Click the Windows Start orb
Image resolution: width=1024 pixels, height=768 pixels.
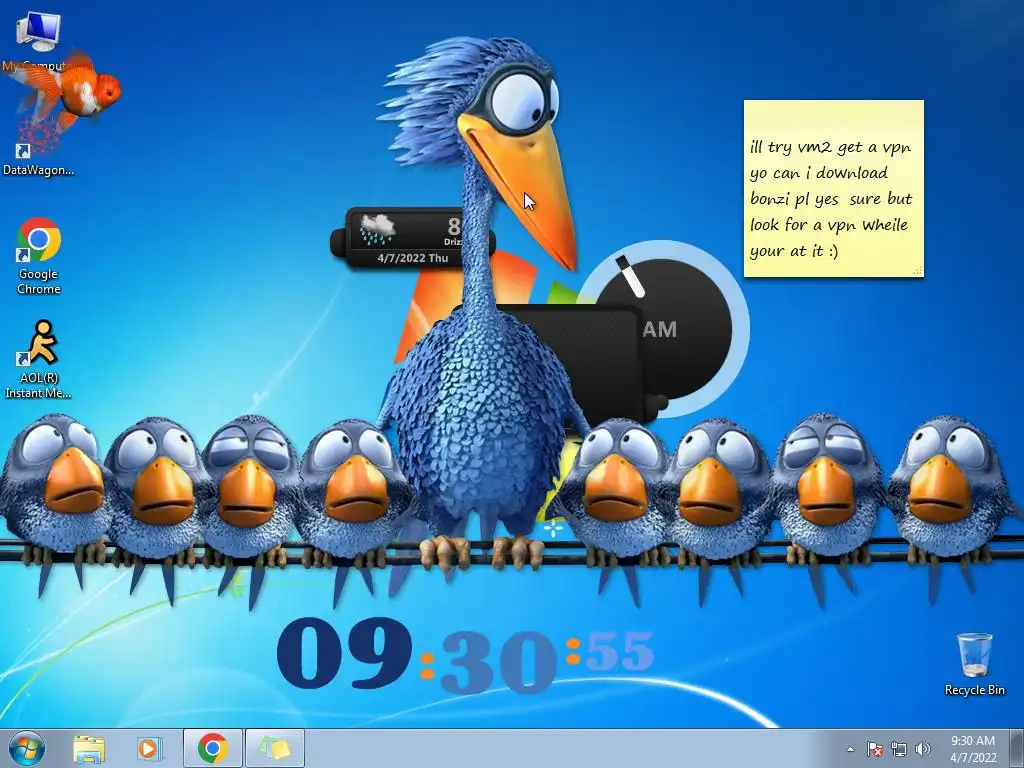(27, 748)
